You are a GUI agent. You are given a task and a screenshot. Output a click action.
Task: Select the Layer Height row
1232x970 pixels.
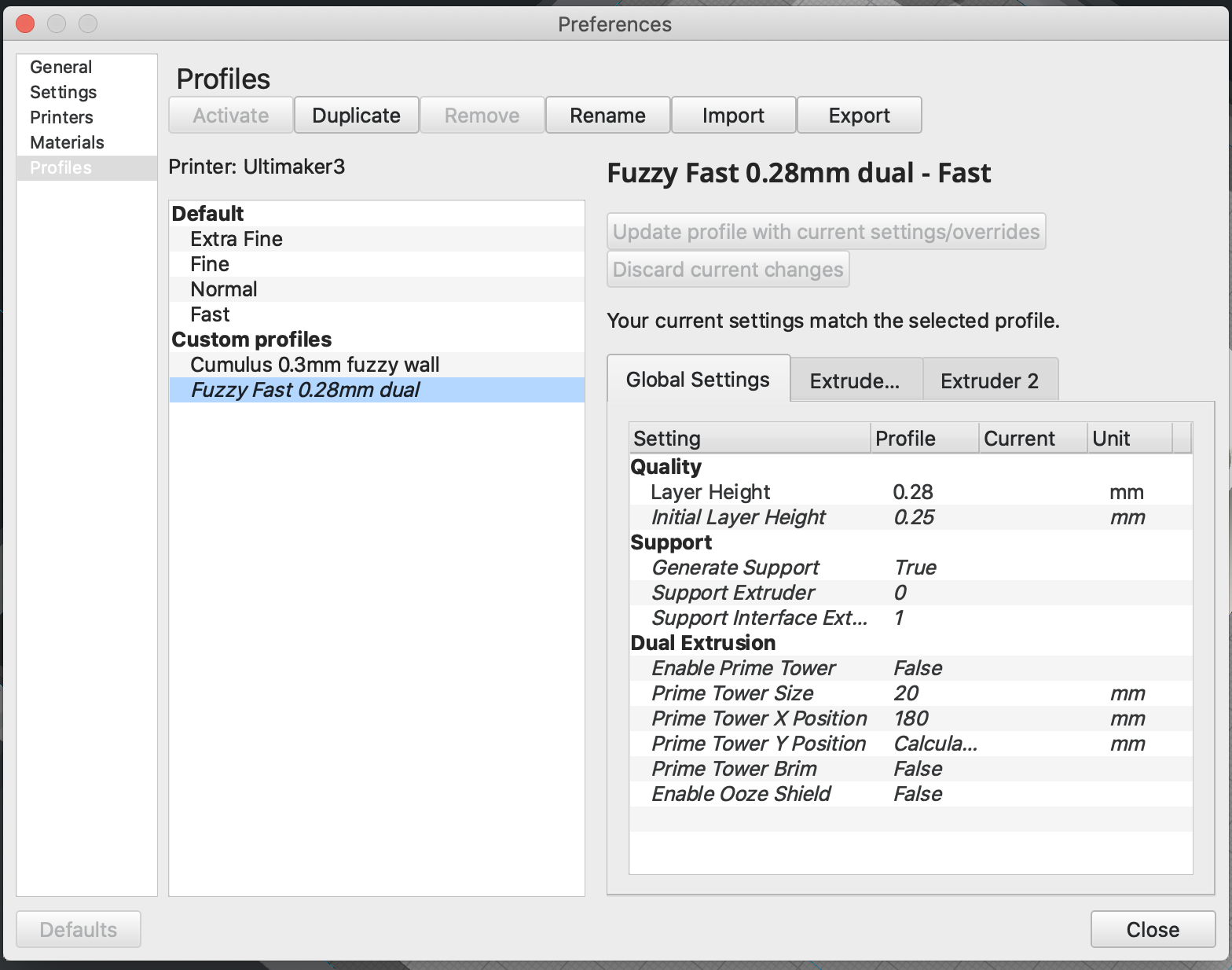(911, 492)
